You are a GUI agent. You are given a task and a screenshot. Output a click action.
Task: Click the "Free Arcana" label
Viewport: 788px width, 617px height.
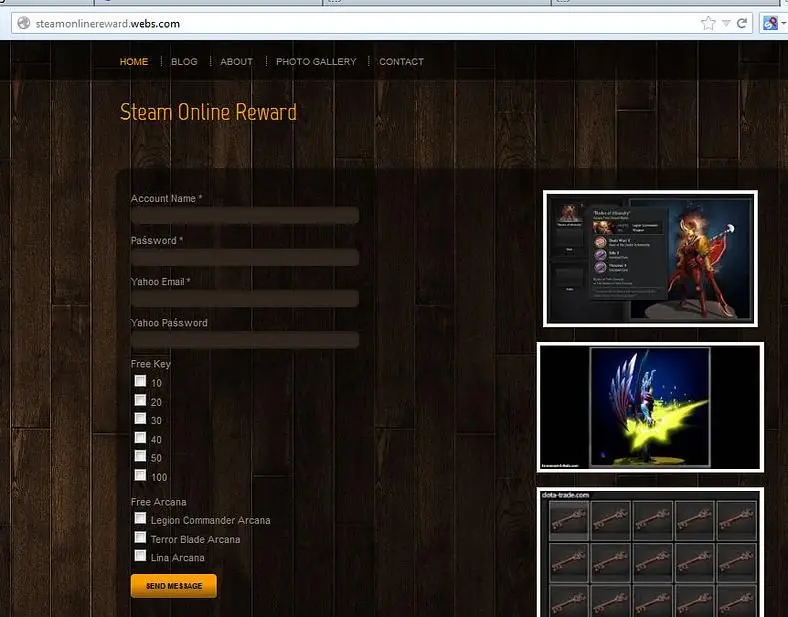coord(158,502)
